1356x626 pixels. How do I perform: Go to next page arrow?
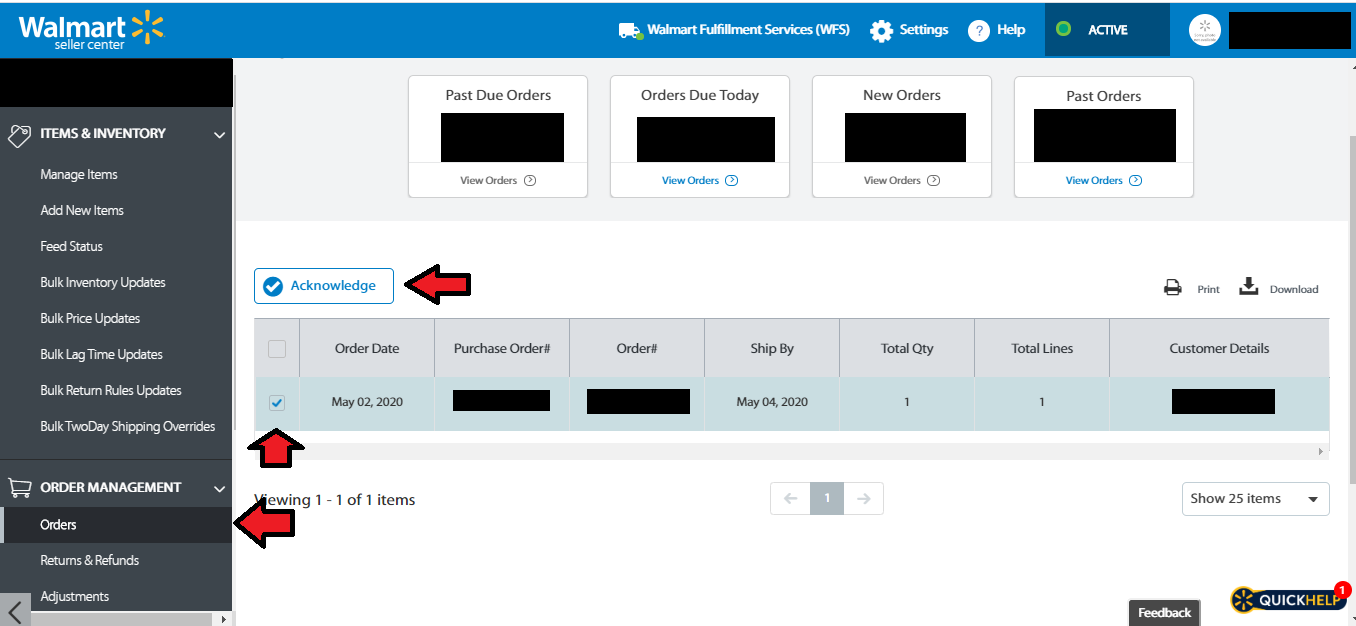(864, 498)
